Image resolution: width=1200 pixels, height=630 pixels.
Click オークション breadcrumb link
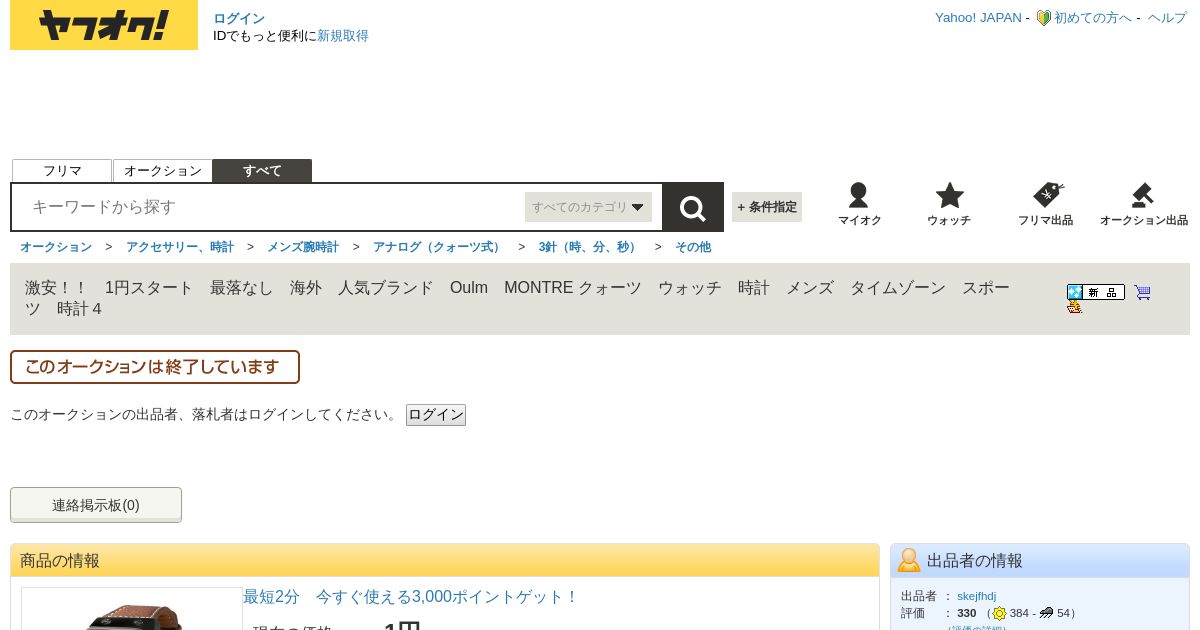56,247
